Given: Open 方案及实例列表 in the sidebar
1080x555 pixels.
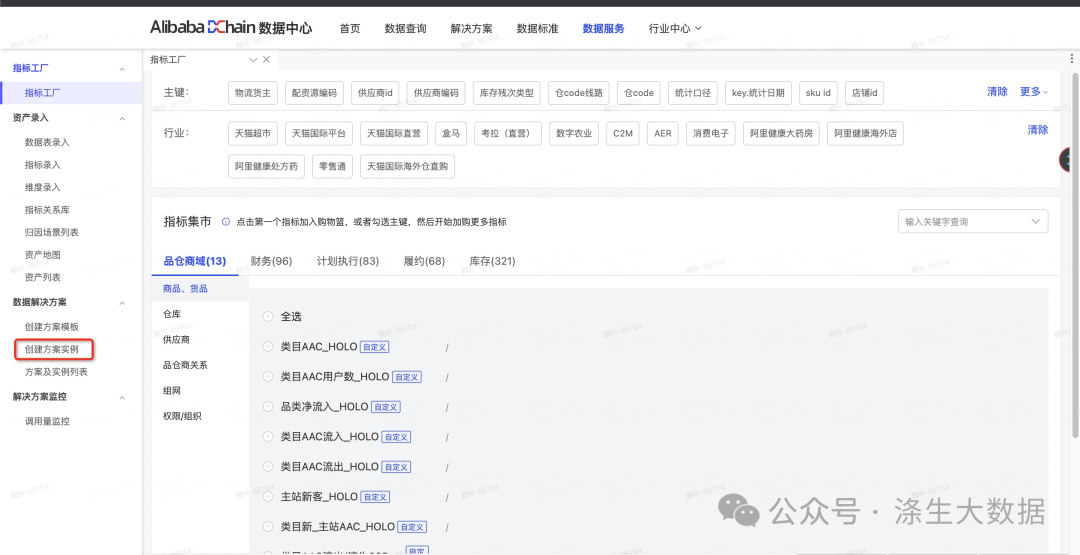Looking at the screenshot, I should click(x=56, y=372).
